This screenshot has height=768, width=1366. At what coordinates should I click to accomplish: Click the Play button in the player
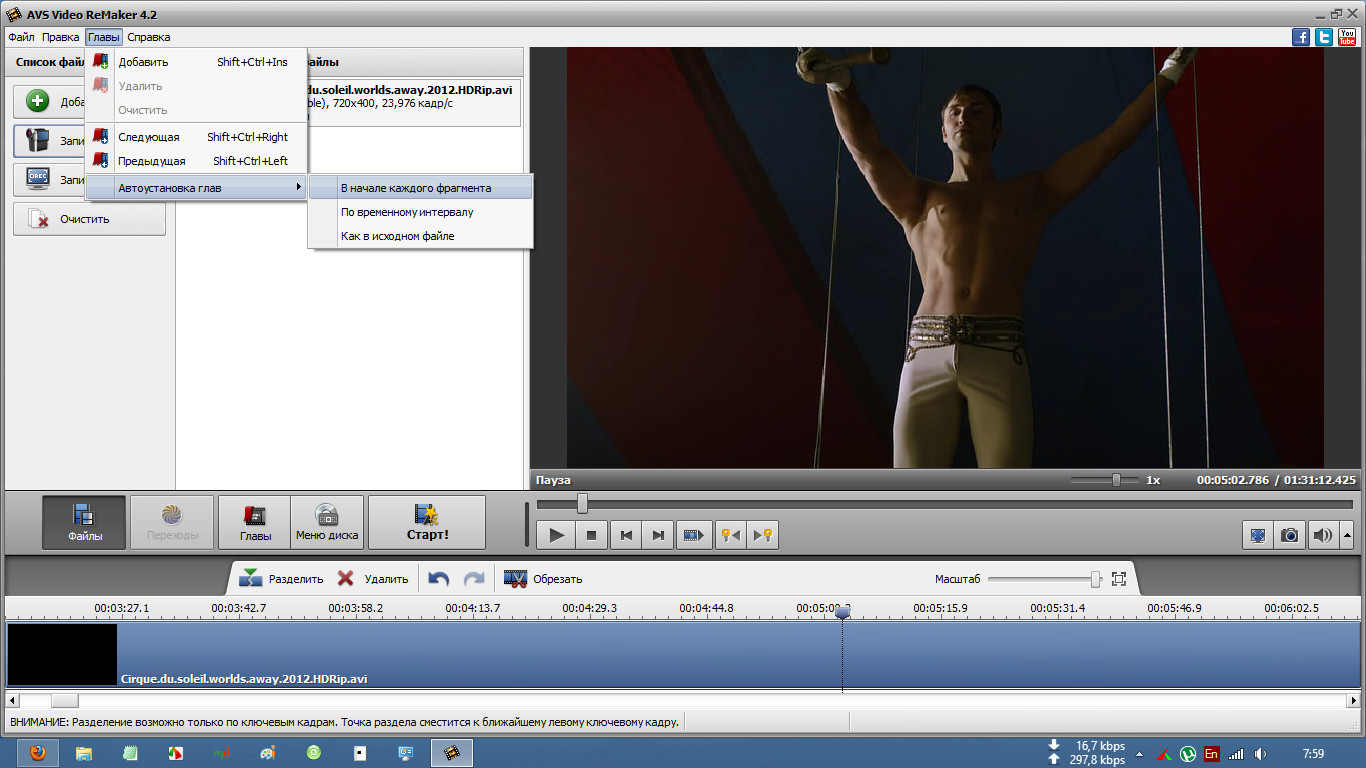pos(557,536)
